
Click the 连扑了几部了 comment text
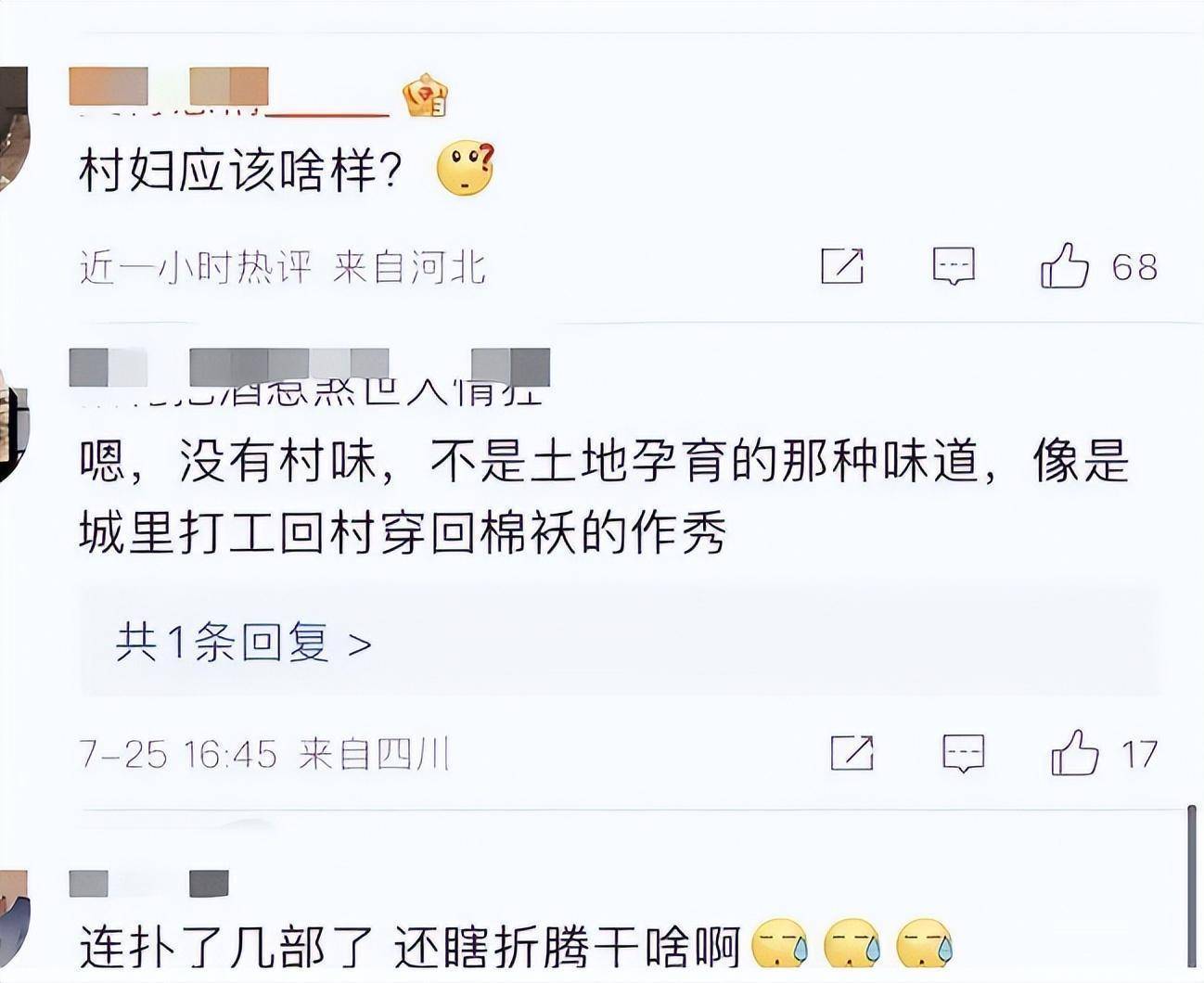(x=408, y=947)
